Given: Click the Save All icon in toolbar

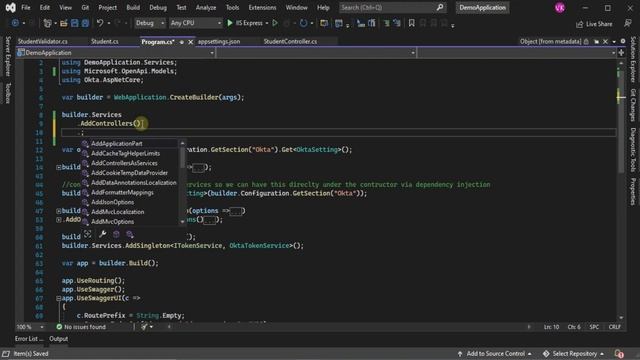Looking at the screenshot, I should click(85, 23).
